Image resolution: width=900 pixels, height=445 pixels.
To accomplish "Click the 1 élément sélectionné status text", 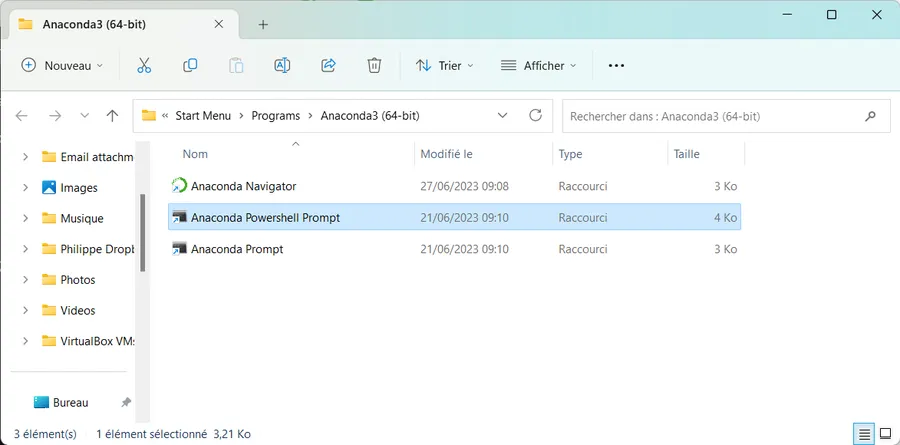I will click(x=152, y=434).
